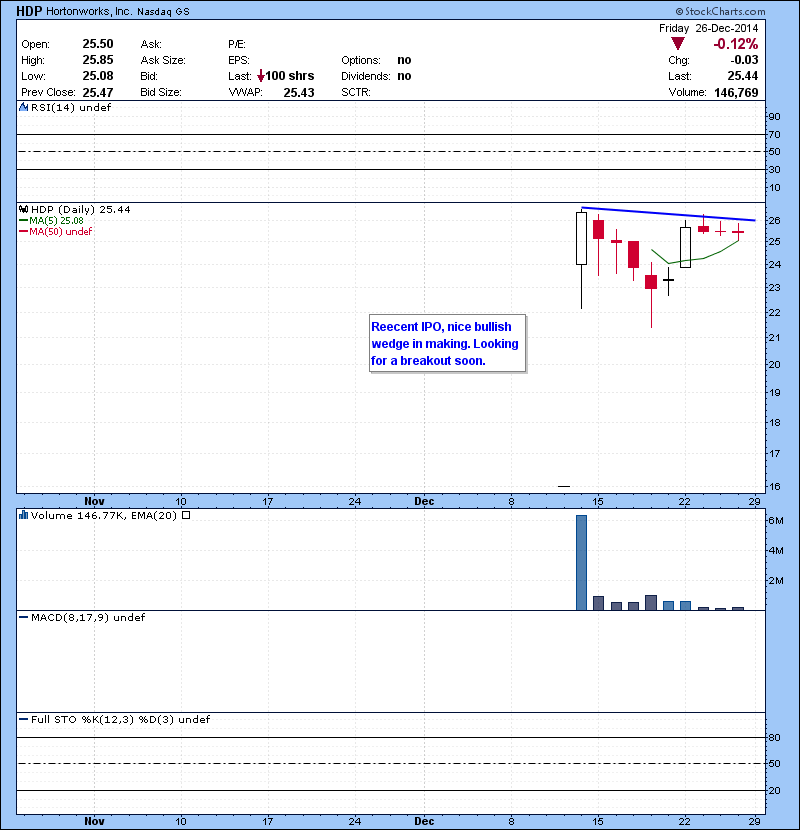
Task: Click the 16 label on price axis
Action: pyautogui.click(x=775, y=486)
